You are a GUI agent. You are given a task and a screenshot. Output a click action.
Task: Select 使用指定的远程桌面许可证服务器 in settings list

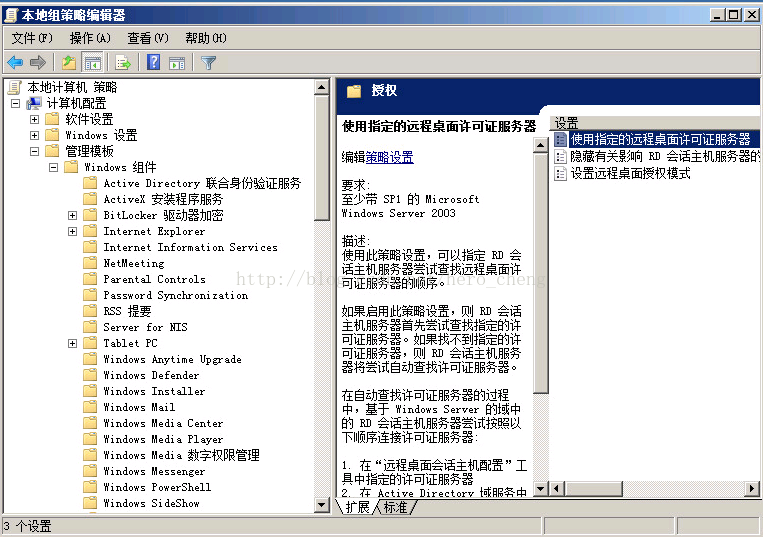point(661,140)
